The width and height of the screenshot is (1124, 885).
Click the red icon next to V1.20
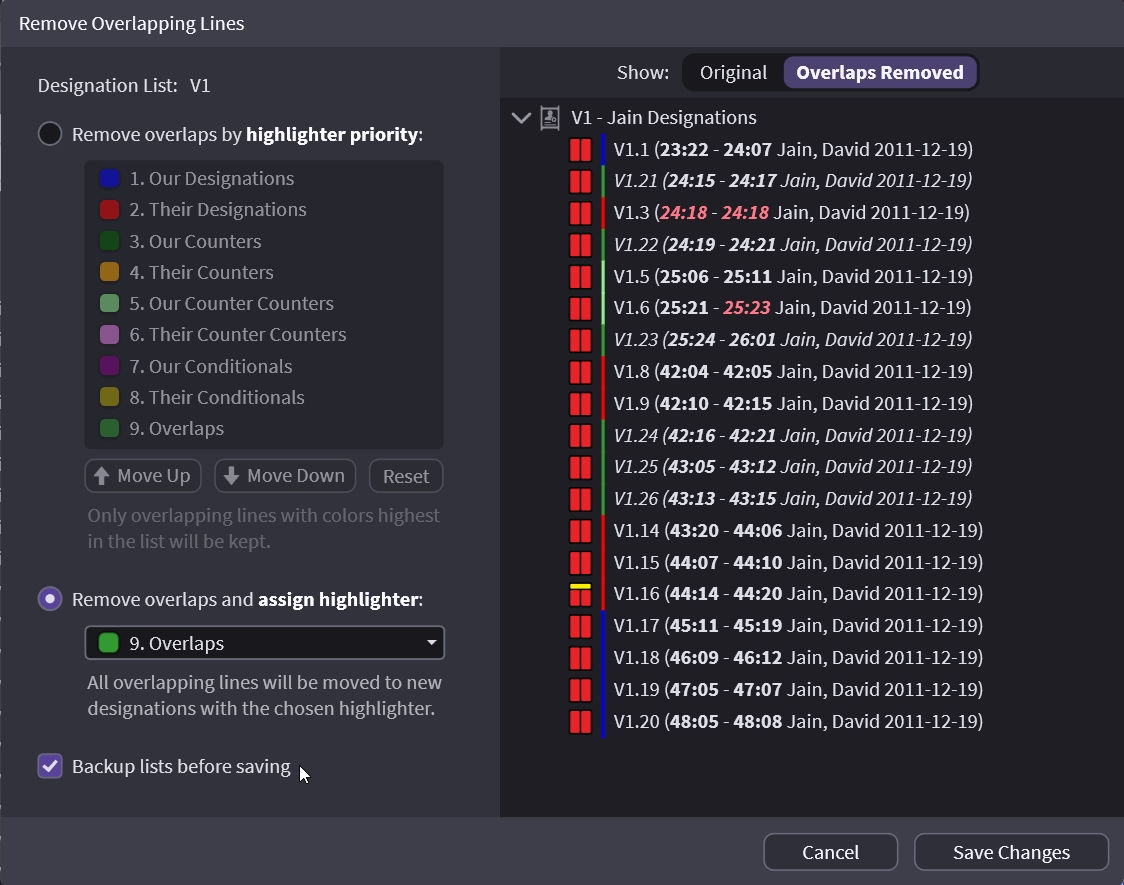[580, 722]
